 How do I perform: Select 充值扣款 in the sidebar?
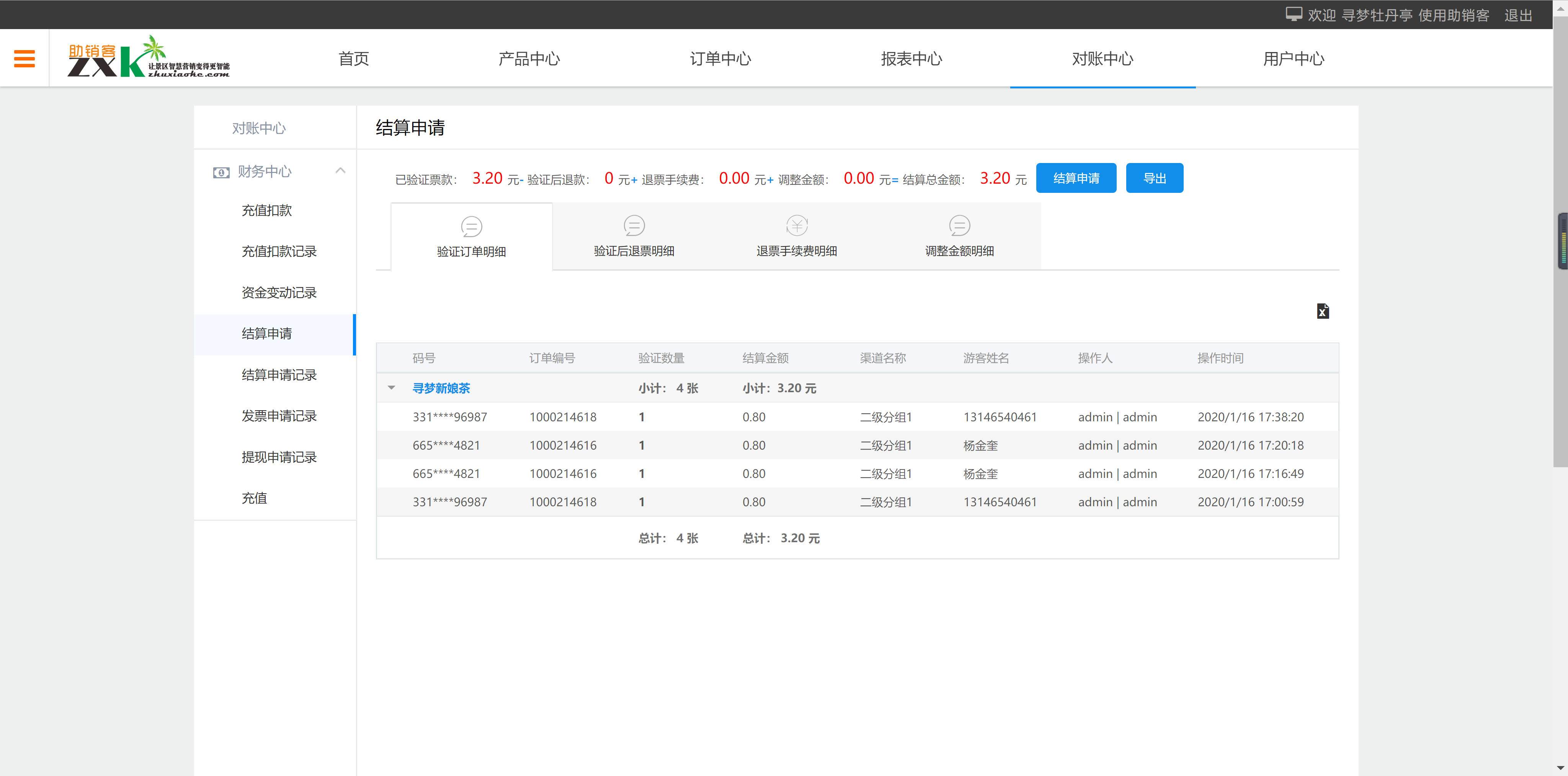click(x=266, y=210)
